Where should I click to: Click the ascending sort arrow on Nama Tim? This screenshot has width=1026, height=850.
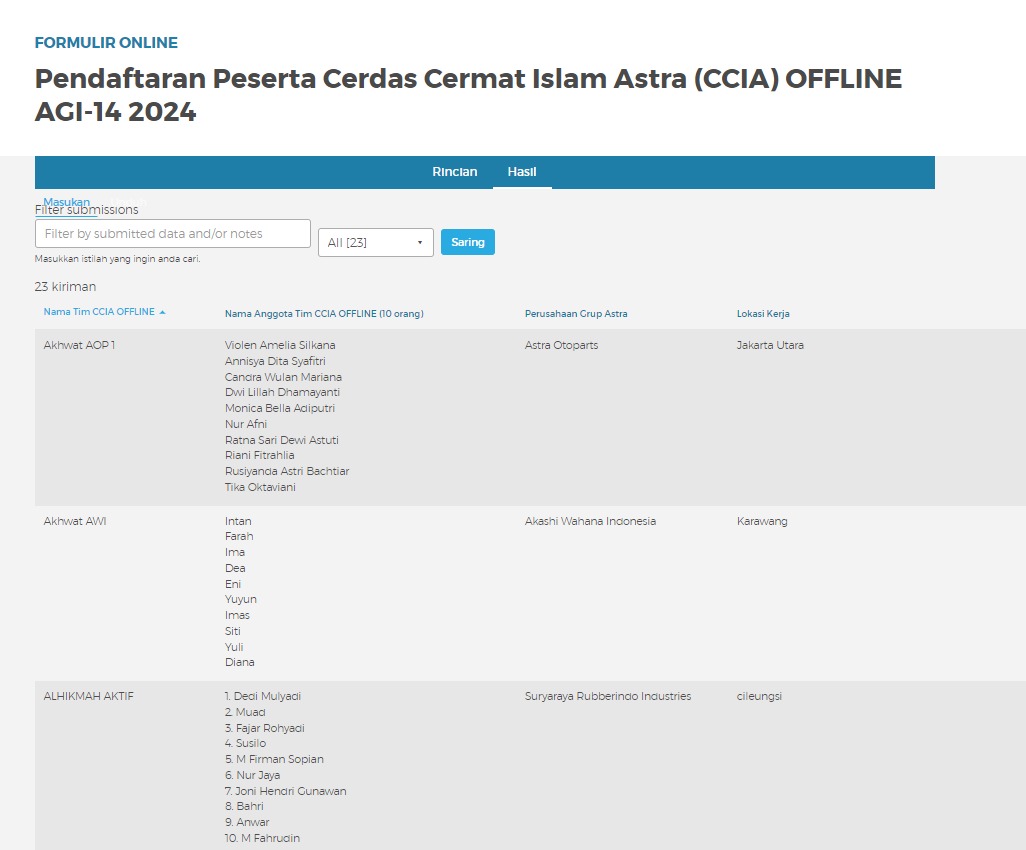pos(162,312)
